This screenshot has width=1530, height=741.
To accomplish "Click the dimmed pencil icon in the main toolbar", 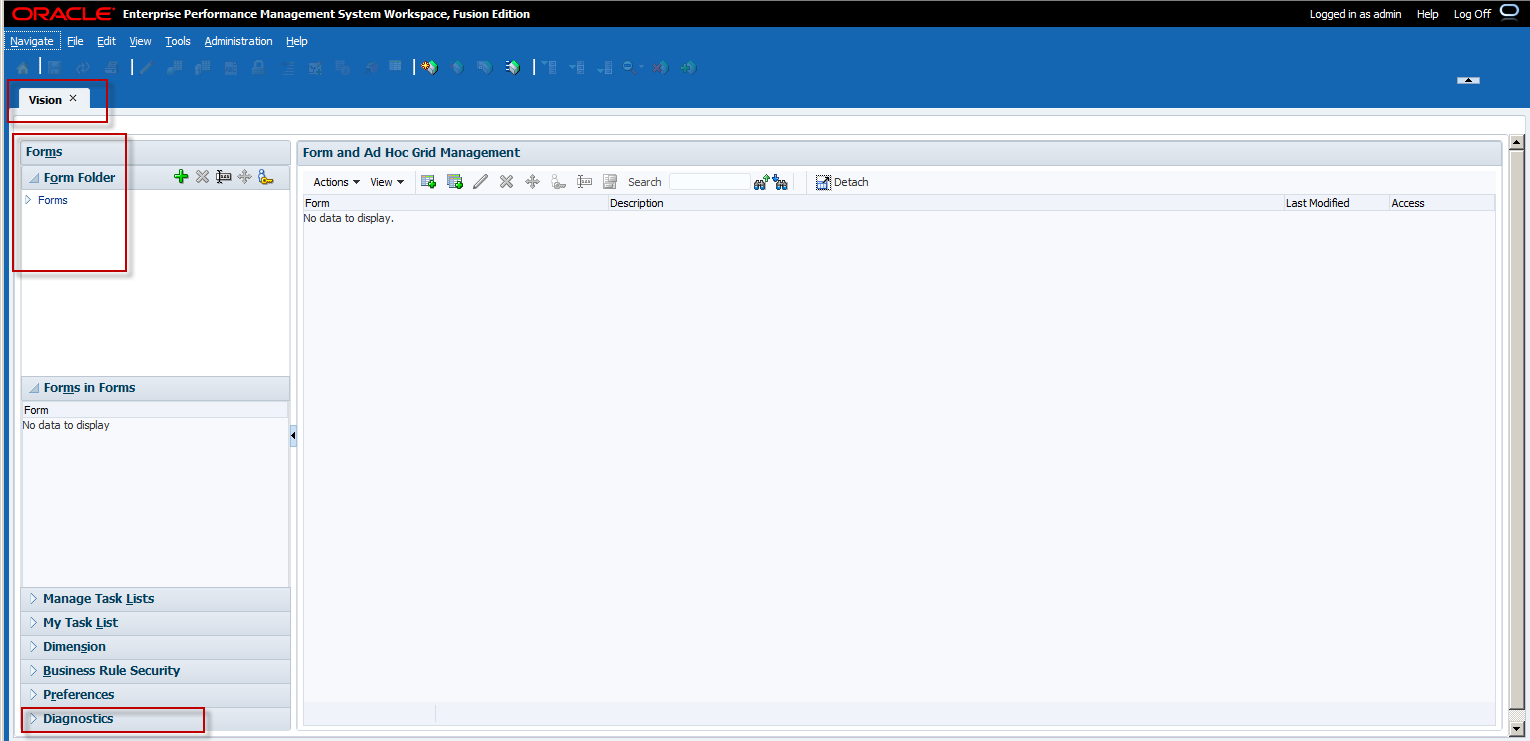I will (146, 68).
